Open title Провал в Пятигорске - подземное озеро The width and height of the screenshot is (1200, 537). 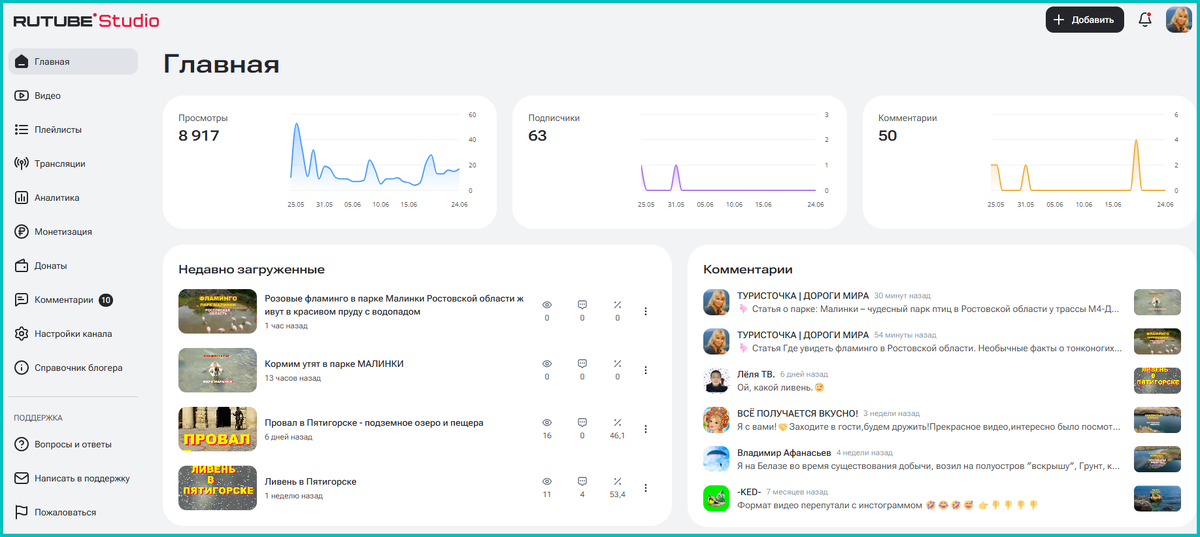[374, 423]
